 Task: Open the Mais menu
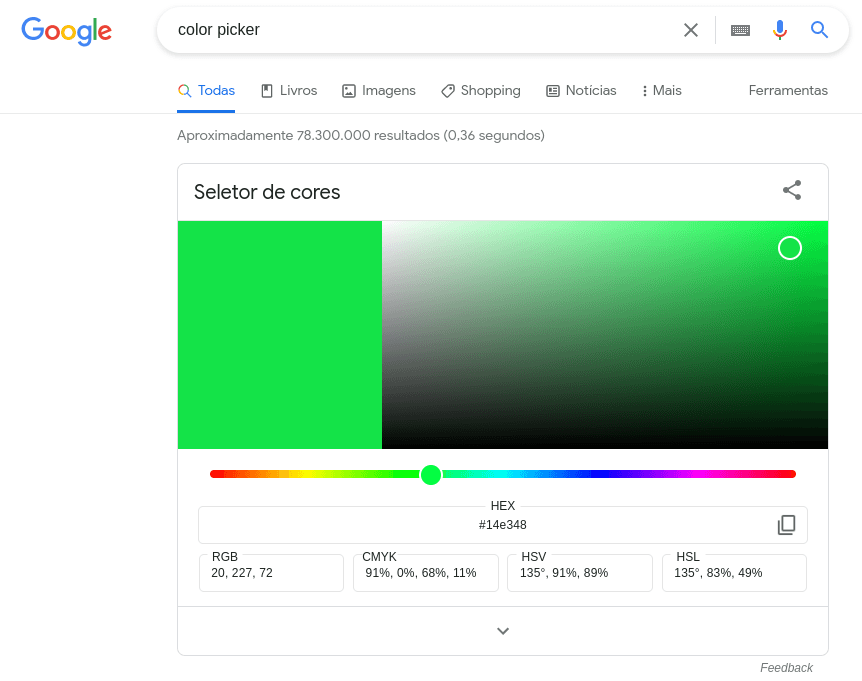coord(662,91)
